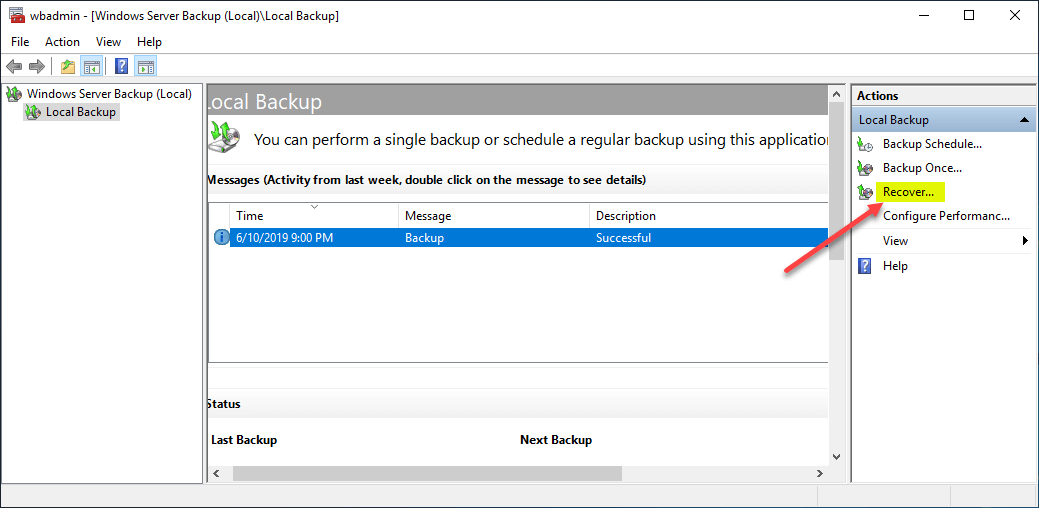The image size is (1039, 508).
Task: Click the Next Backup label
Action: pos(556,440)
